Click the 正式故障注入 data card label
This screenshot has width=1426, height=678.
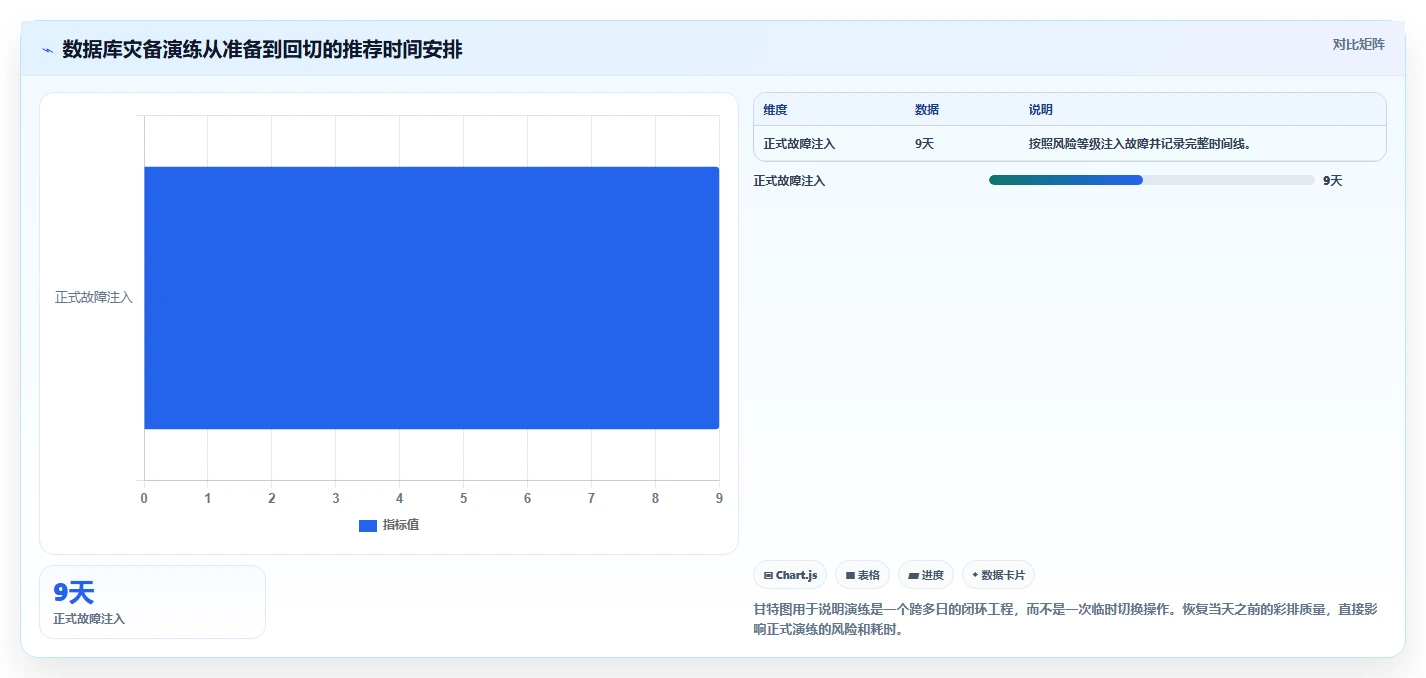[89, 619]
